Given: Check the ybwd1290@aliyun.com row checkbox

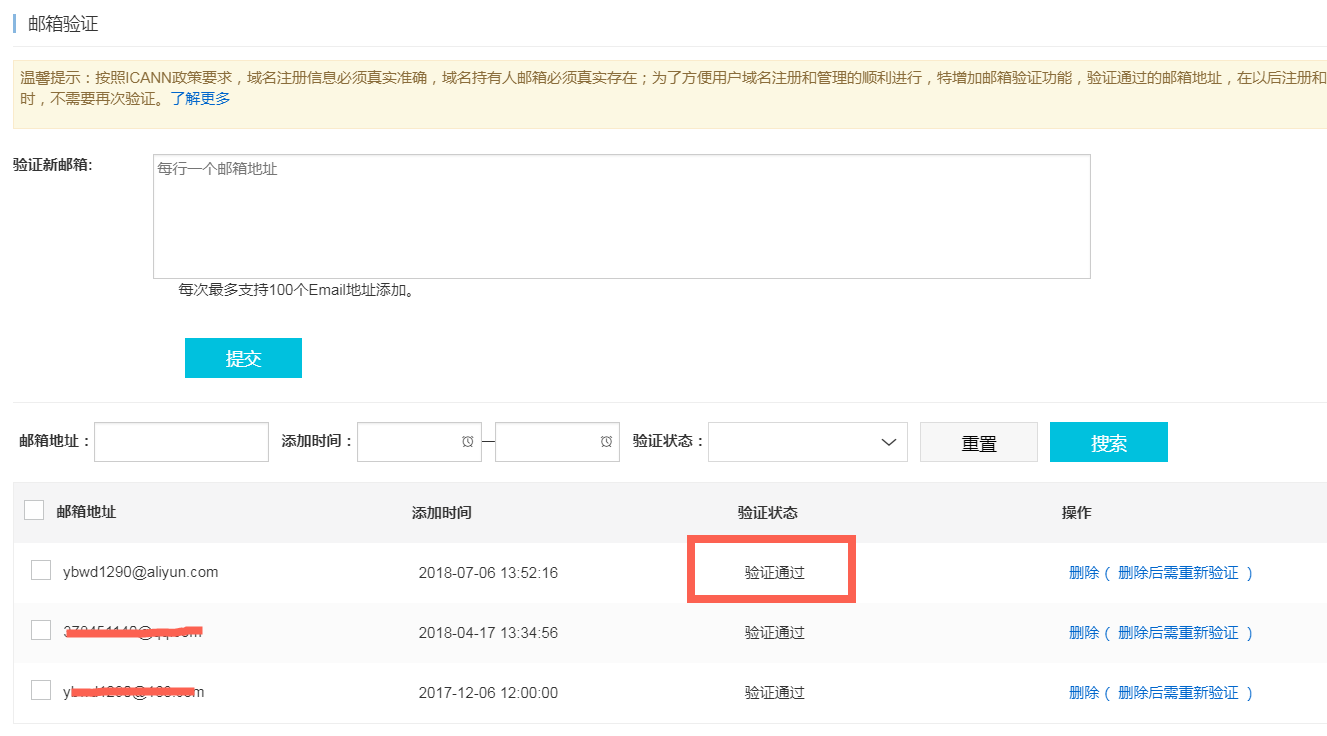Looking at the screenshot, I should click(x=40, y=569).
